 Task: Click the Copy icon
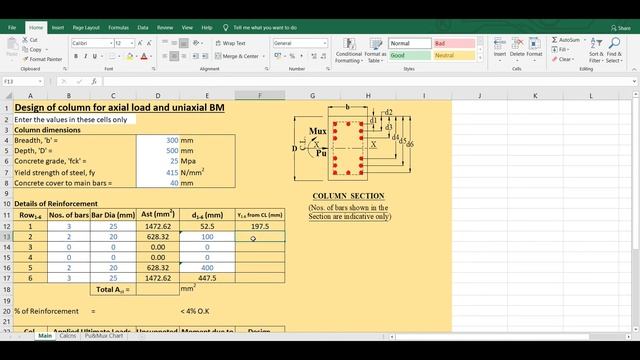[25, 49]
